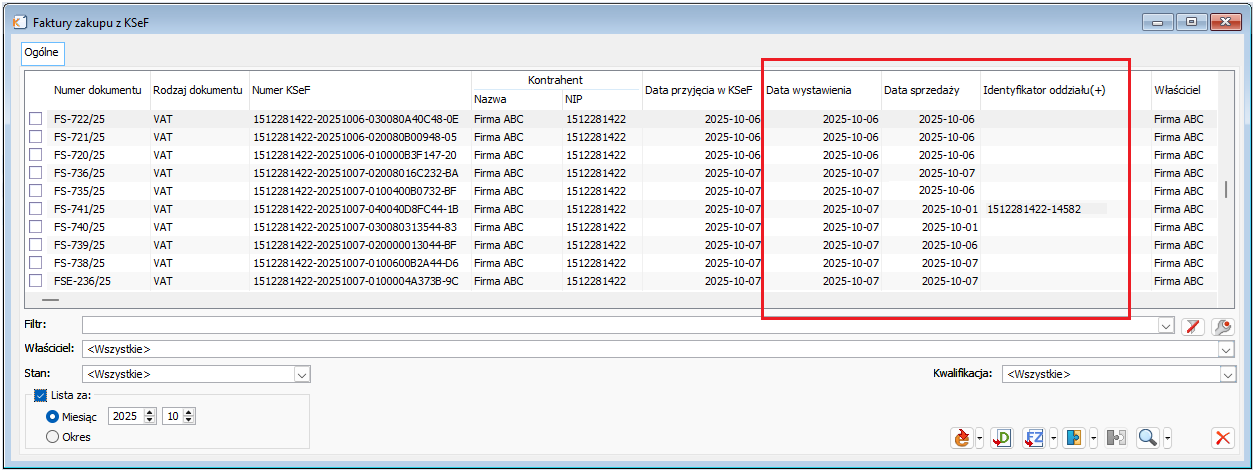Switch to the Ogólne tab
Image resolution: width=1255 pixels, height=470 pixels.
tap(42, 51)
